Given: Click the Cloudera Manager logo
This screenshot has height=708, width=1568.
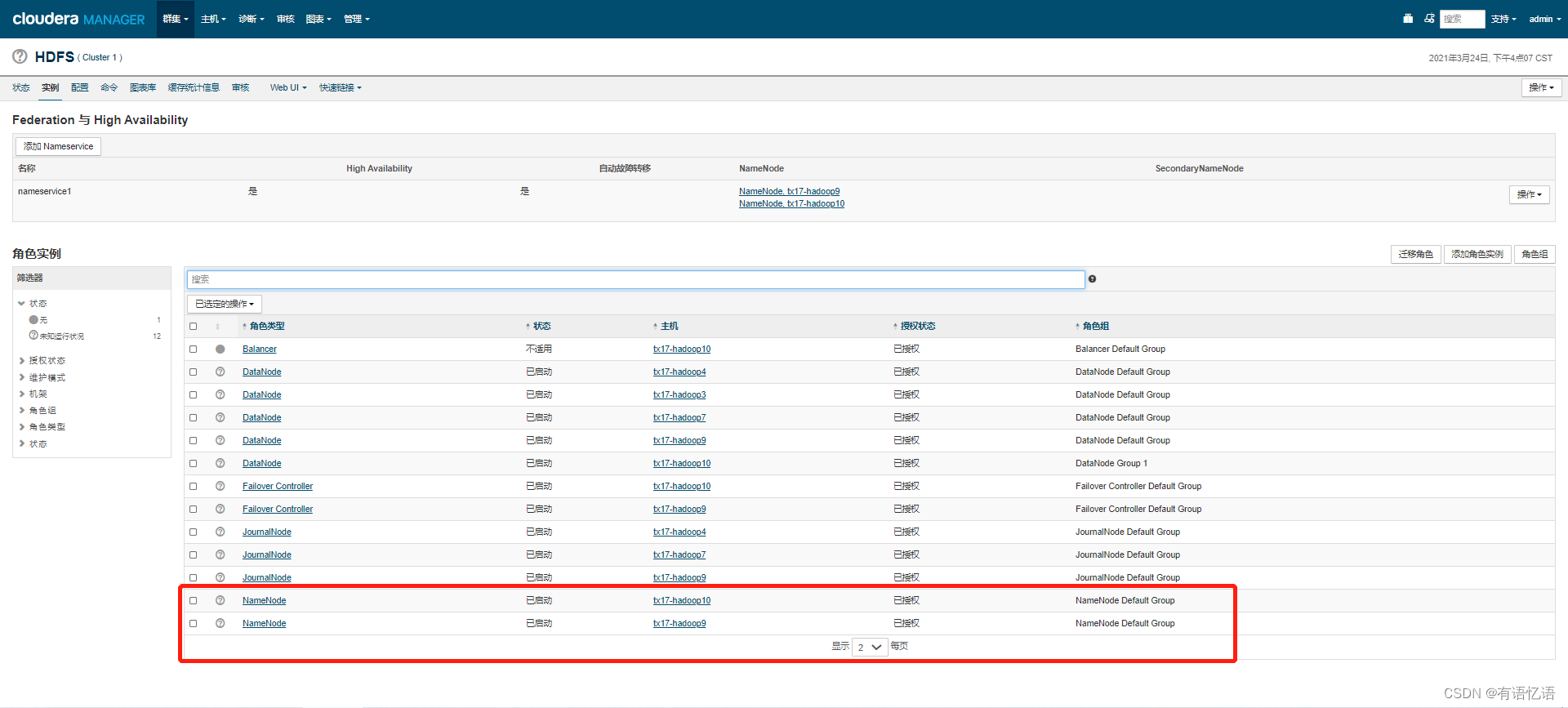Looking at the screenshot, I should (x=78, y=19).
